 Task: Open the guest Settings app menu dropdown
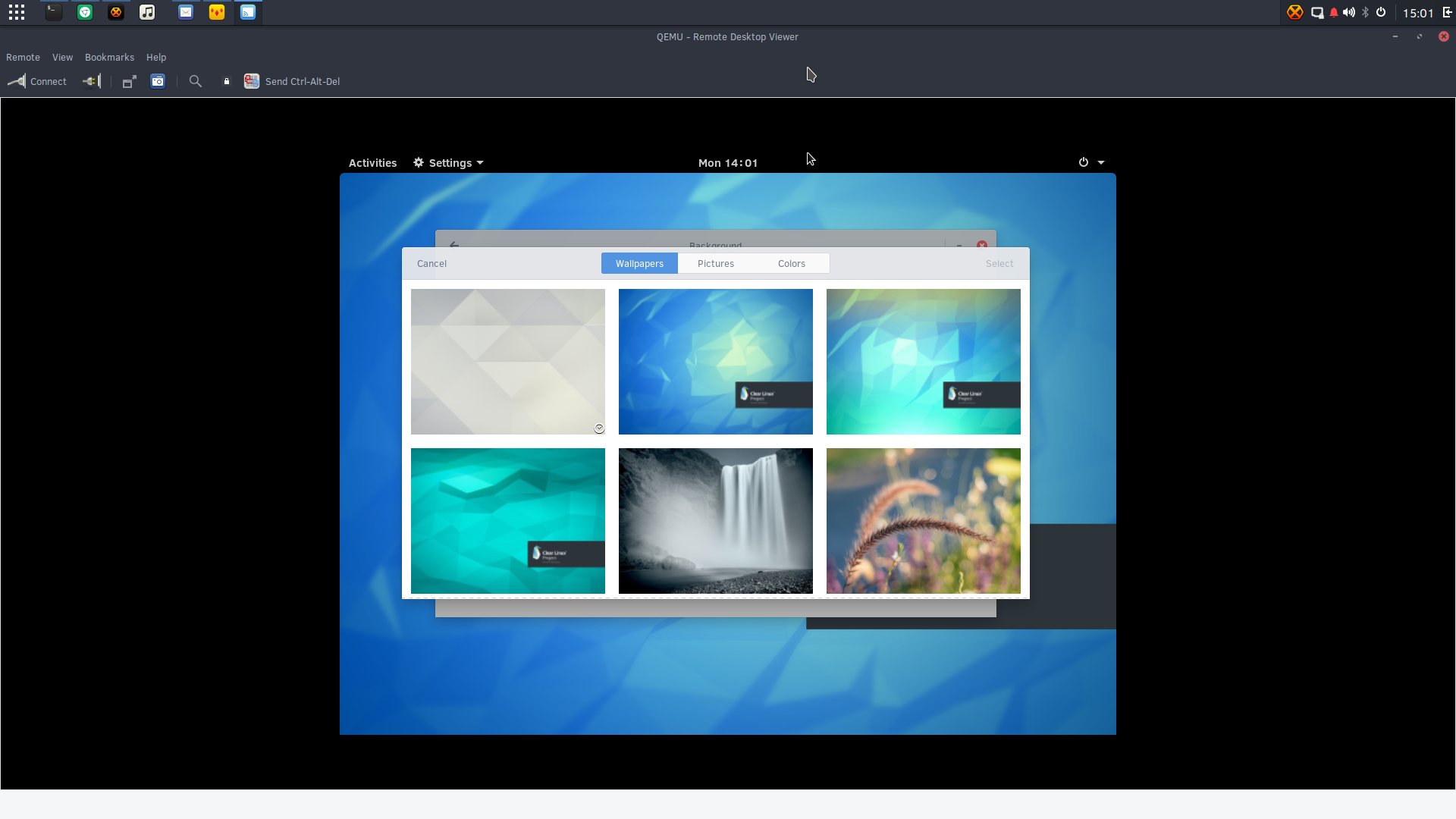448,163
